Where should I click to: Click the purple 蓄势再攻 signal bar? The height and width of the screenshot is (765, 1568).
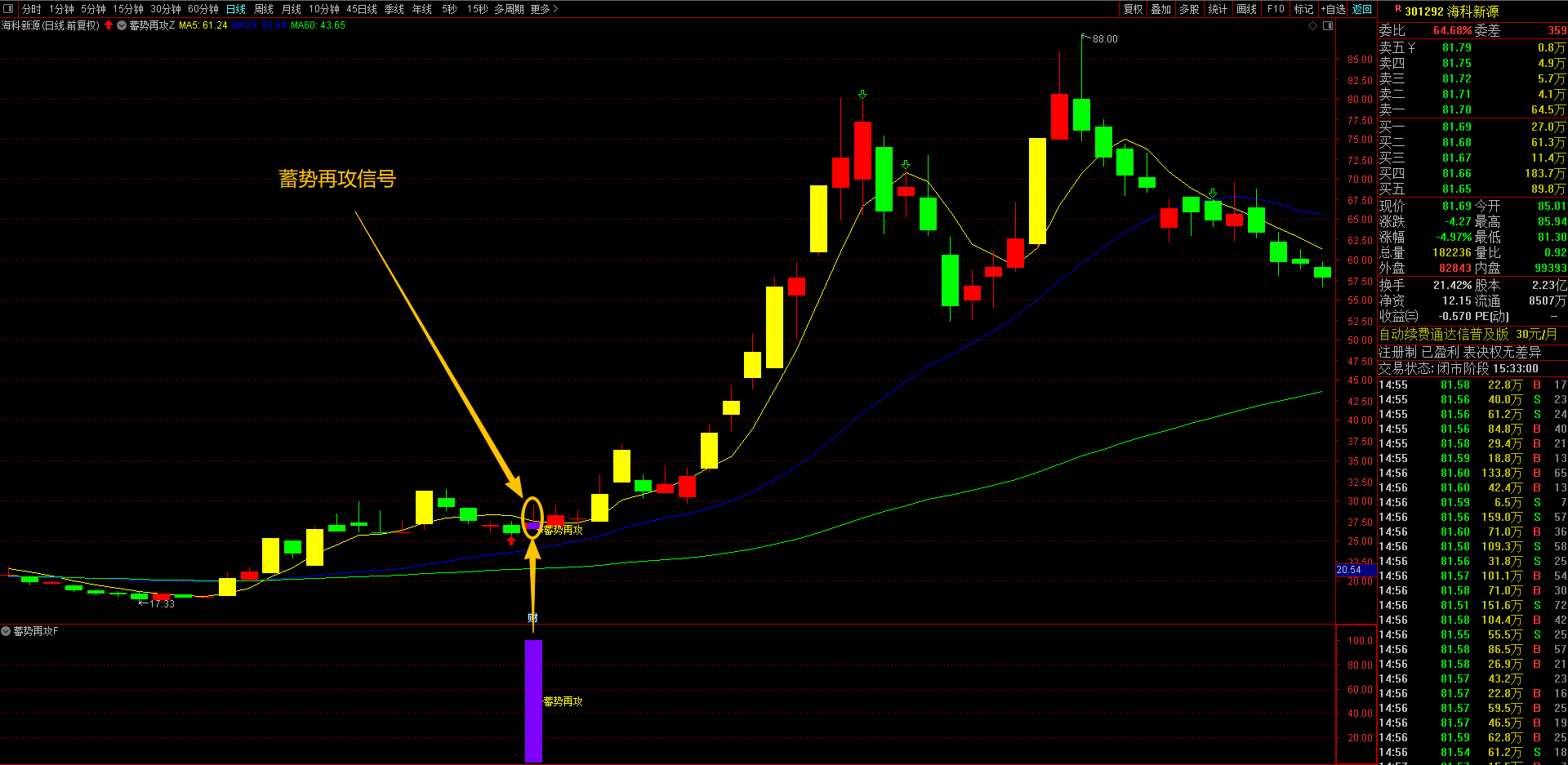pos(533,701)
